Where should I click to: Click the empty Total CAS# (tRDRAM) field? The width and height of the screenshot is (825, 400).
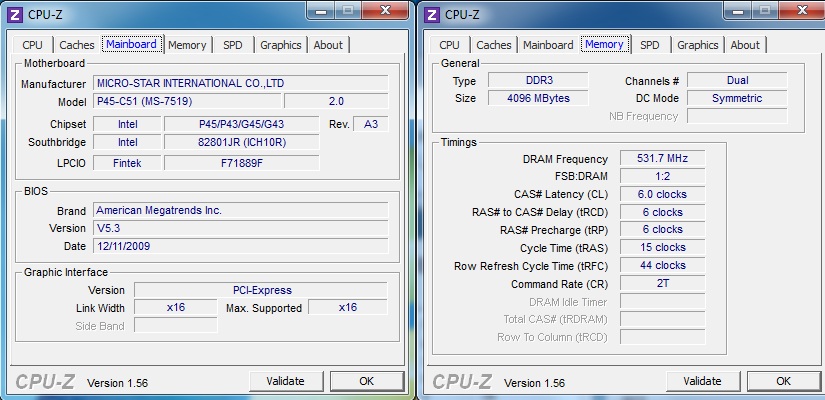pos(662,319)
